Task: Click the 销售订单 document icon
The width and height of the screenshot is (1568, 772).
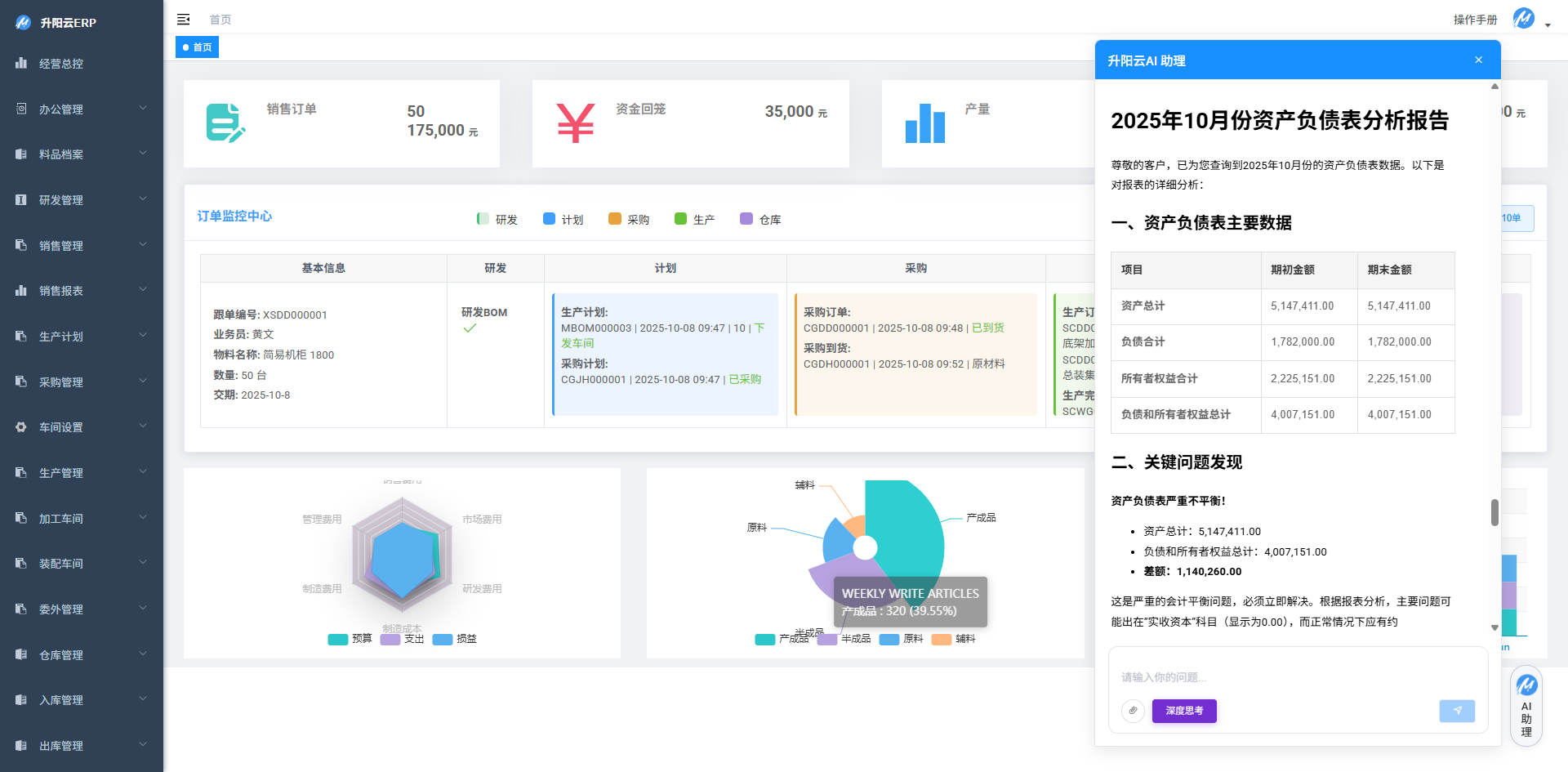Action: 225,123
